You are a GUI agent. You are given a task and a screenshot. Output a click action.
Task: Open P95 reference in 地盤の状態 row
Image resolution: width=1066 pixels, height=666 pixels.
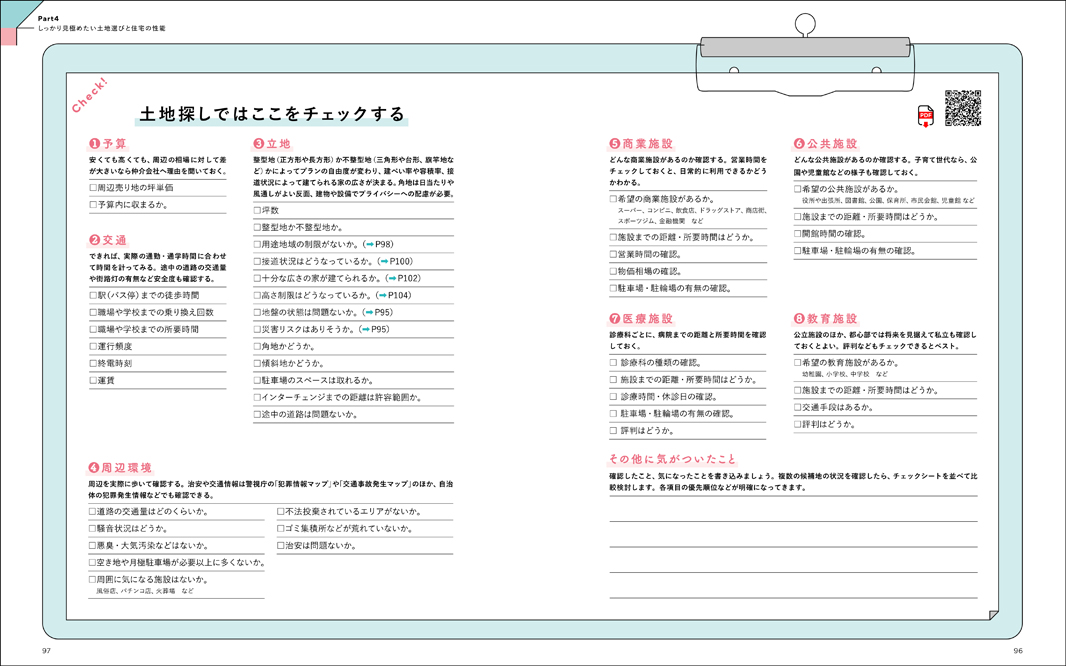[x=379, y=313]
